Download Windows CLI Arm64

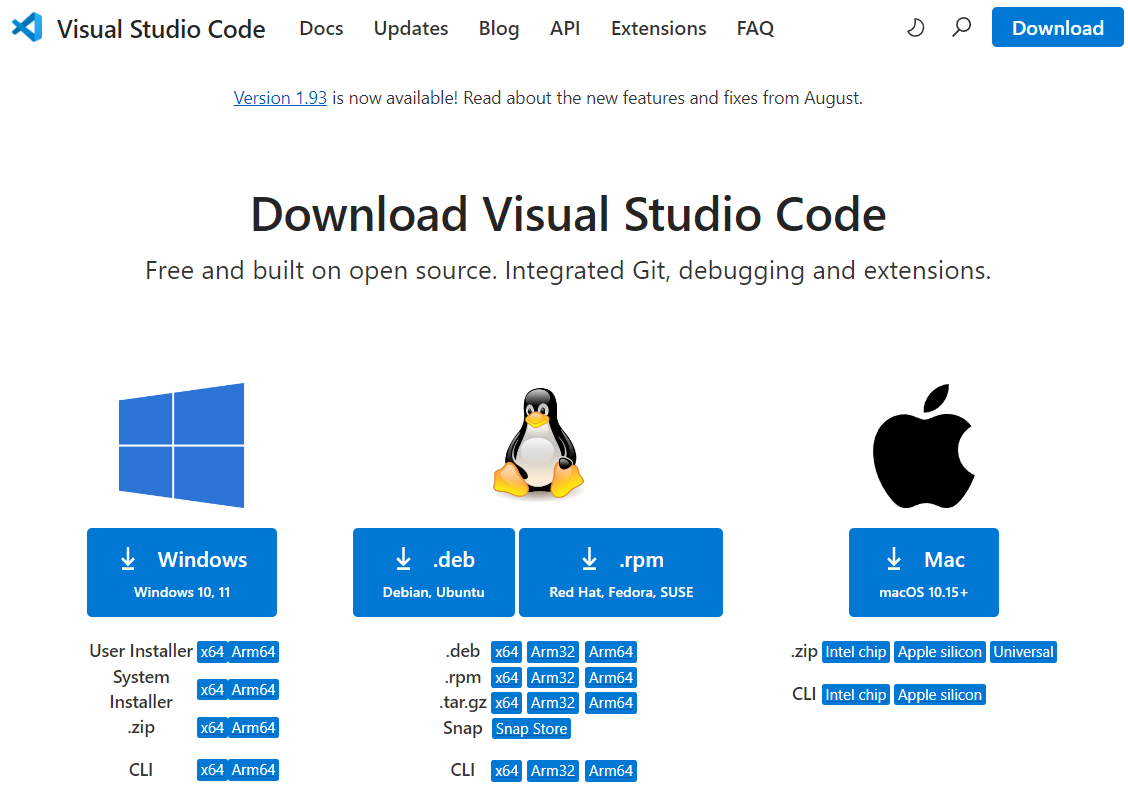[253, 770]
